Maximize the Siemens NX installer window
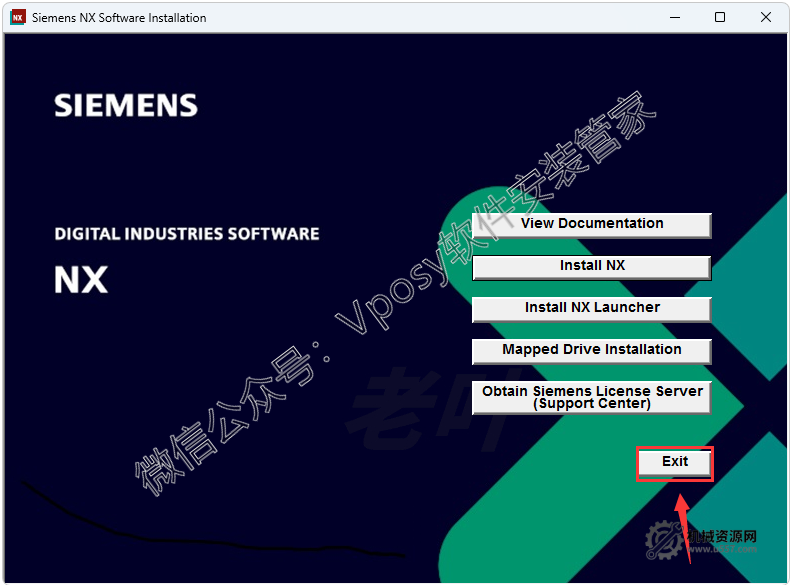This screenshot has height=585, width=790. coord(720,17)
